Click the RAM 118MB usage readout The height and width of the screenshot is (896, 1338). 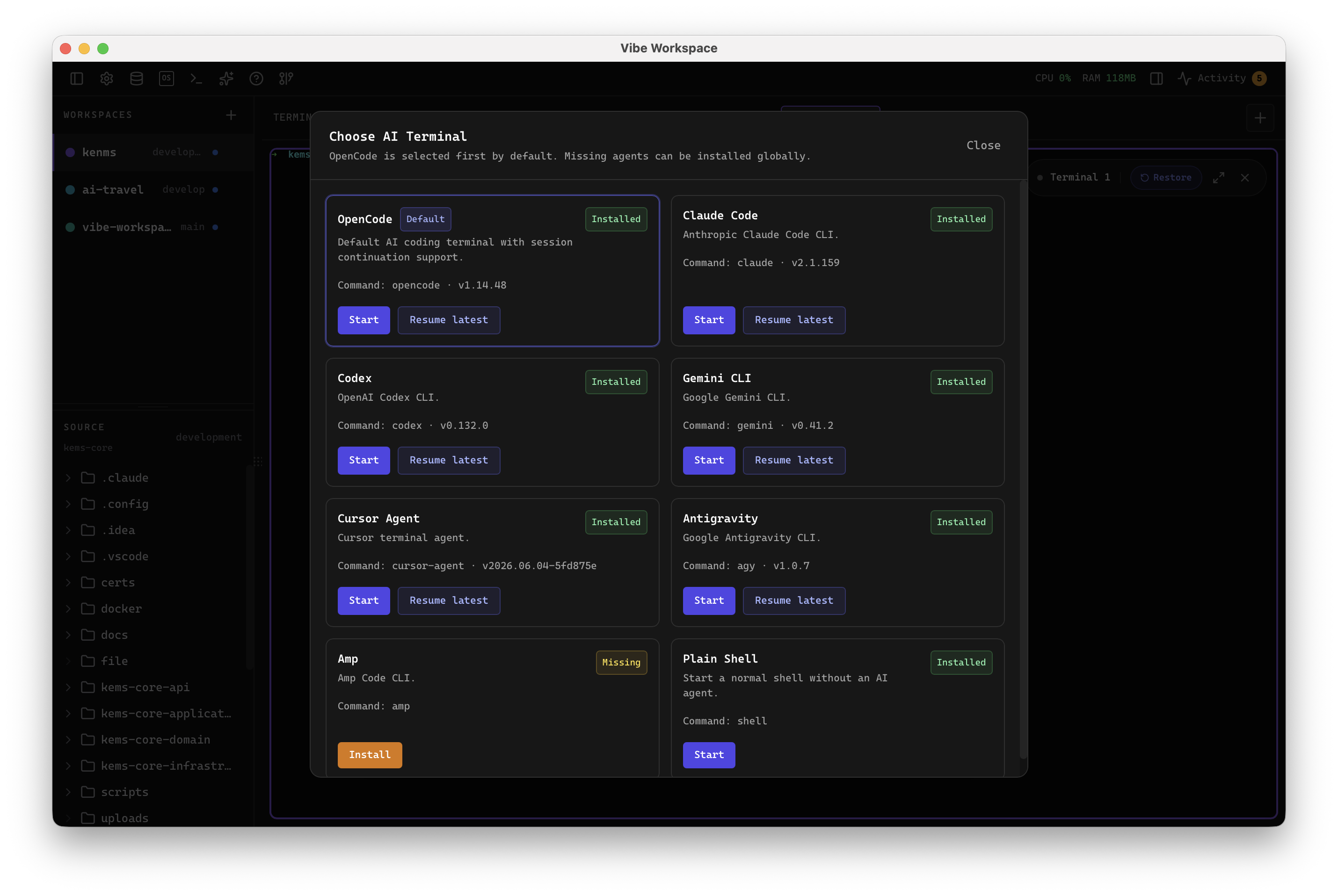[x=1109, y=78]
